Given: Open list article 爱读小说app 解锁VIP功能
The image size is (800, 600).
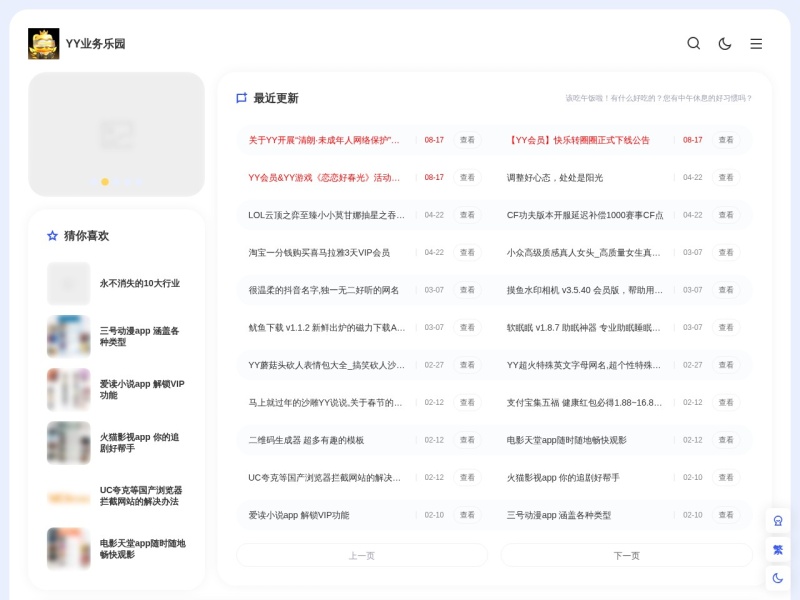Looking at the screenshot, I should (x=299, y=515).
